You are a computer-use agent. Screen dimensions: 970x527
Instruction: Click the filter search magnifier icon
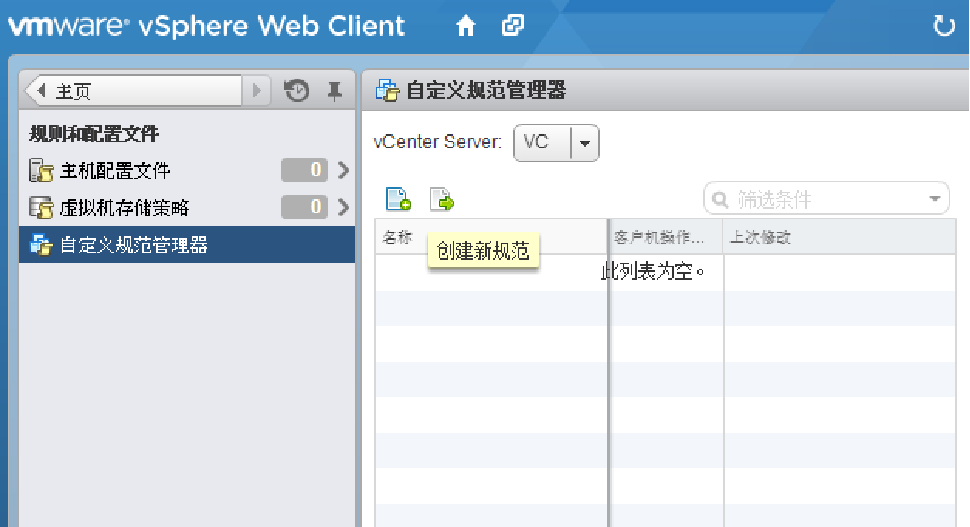click(x=719, y=200)
